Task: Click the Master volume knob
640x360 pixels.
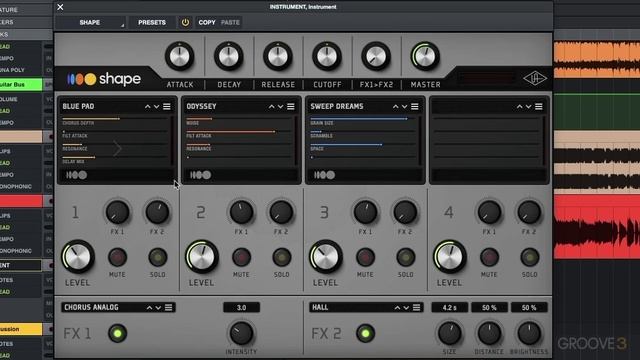Action: tap(425, 56)
